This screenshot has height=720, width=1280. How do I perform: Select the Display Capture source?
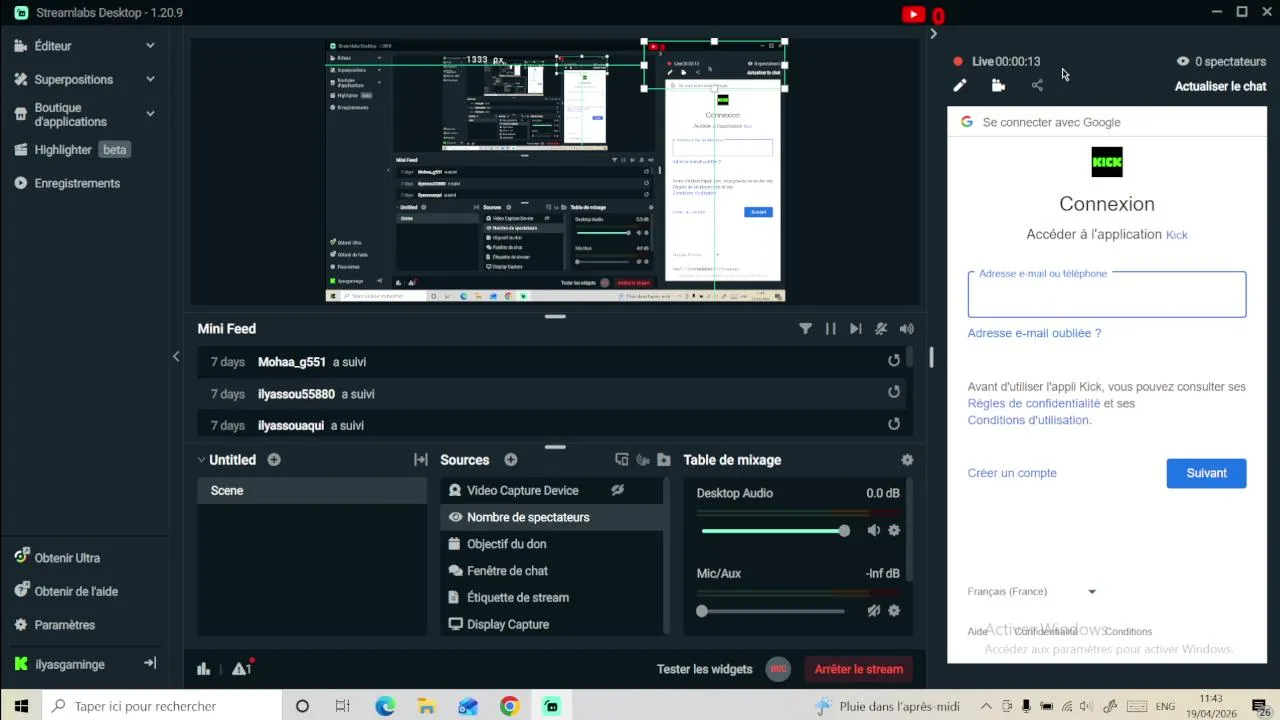pyautogui.click(x=551, y=624)
